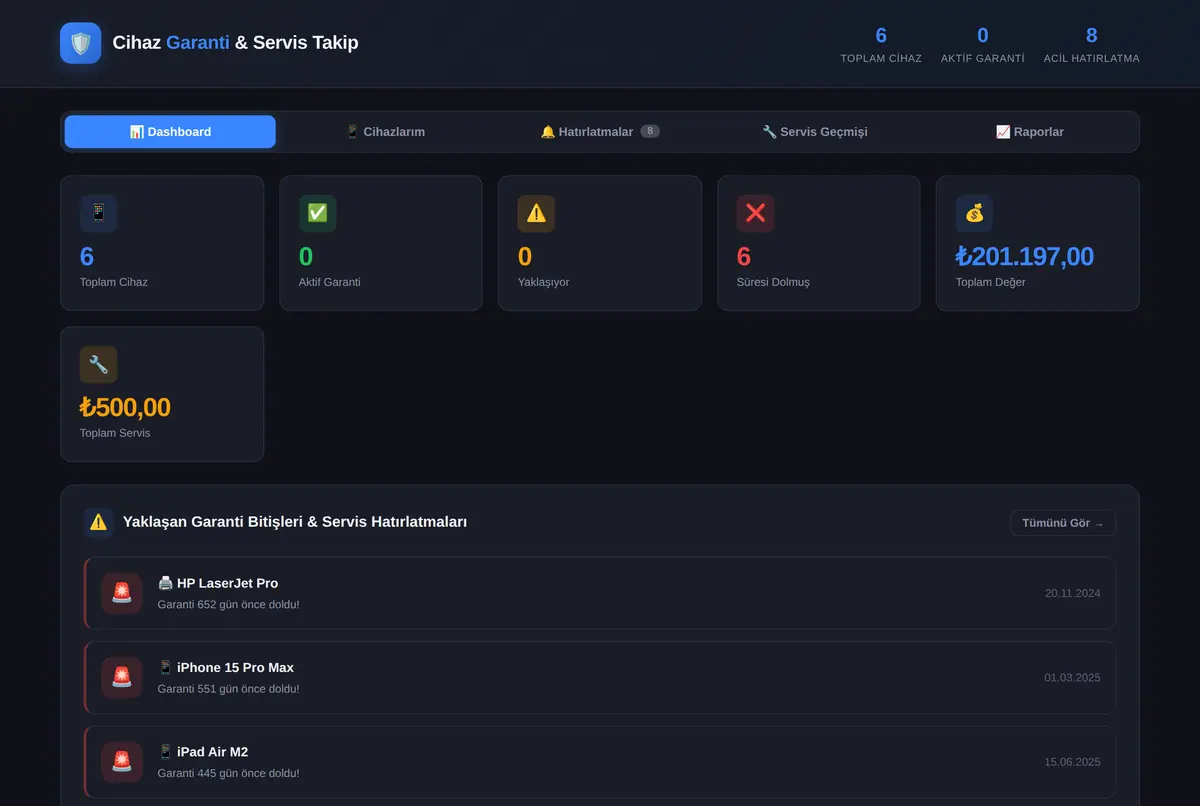
Task: Click the wrench icon in Toplam Servis card
Action: 98,364
